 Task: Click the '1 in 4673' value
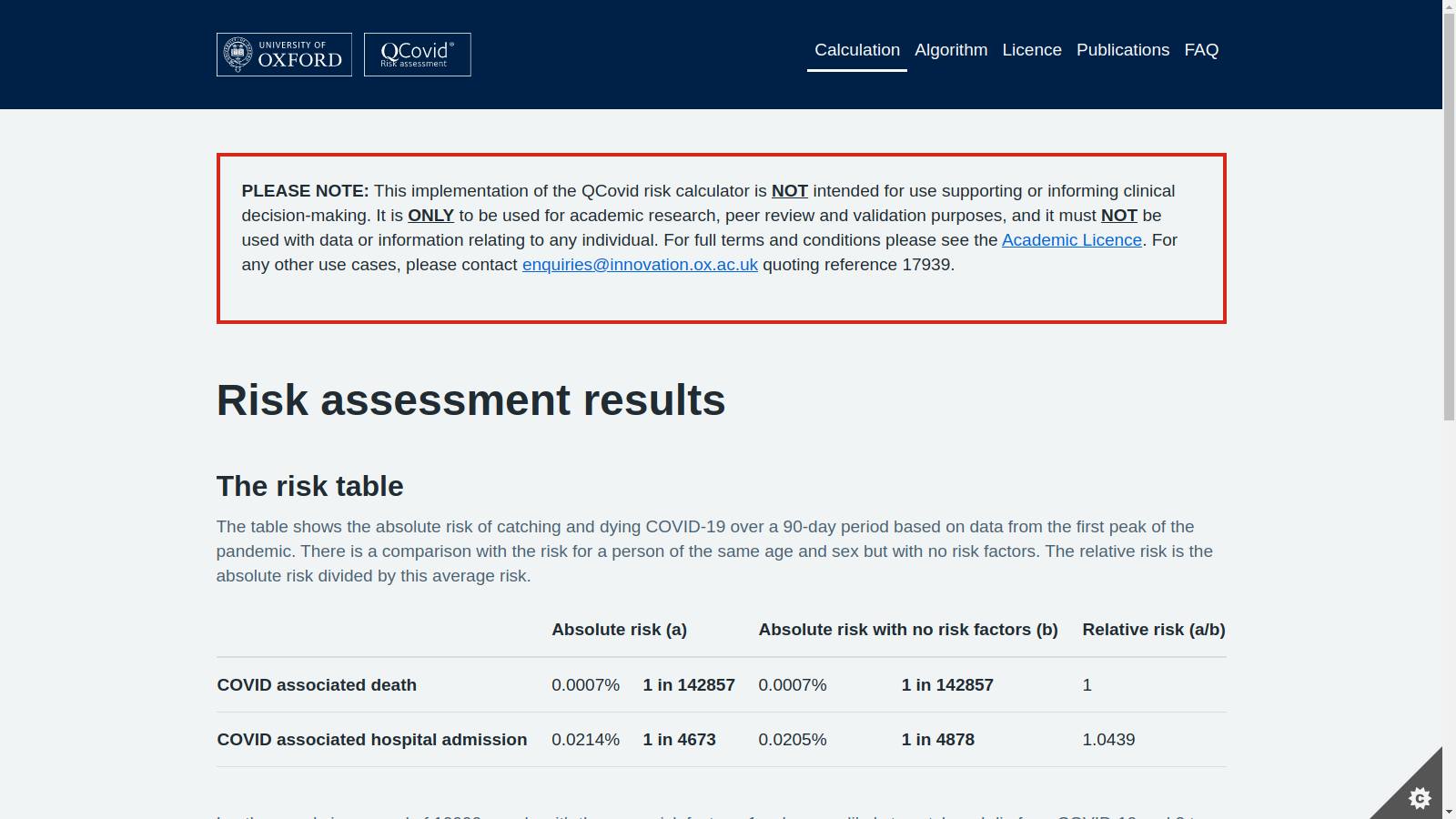pos(680,740)
